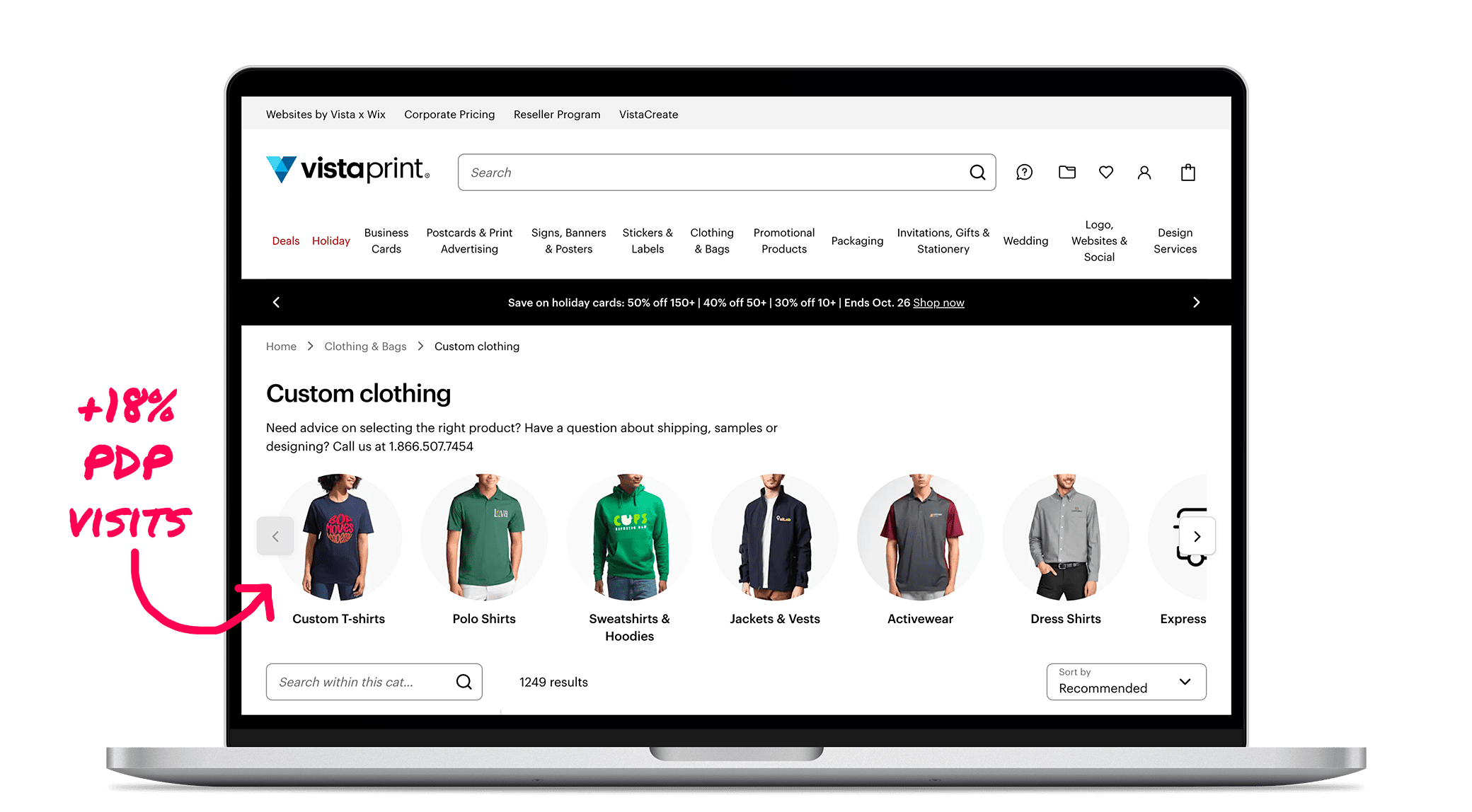Viewport: 1472px width, 812px height.
Task: Open the Sort by Recommended dropdown
Action: pyautogui.click(x=1126, y=682)
